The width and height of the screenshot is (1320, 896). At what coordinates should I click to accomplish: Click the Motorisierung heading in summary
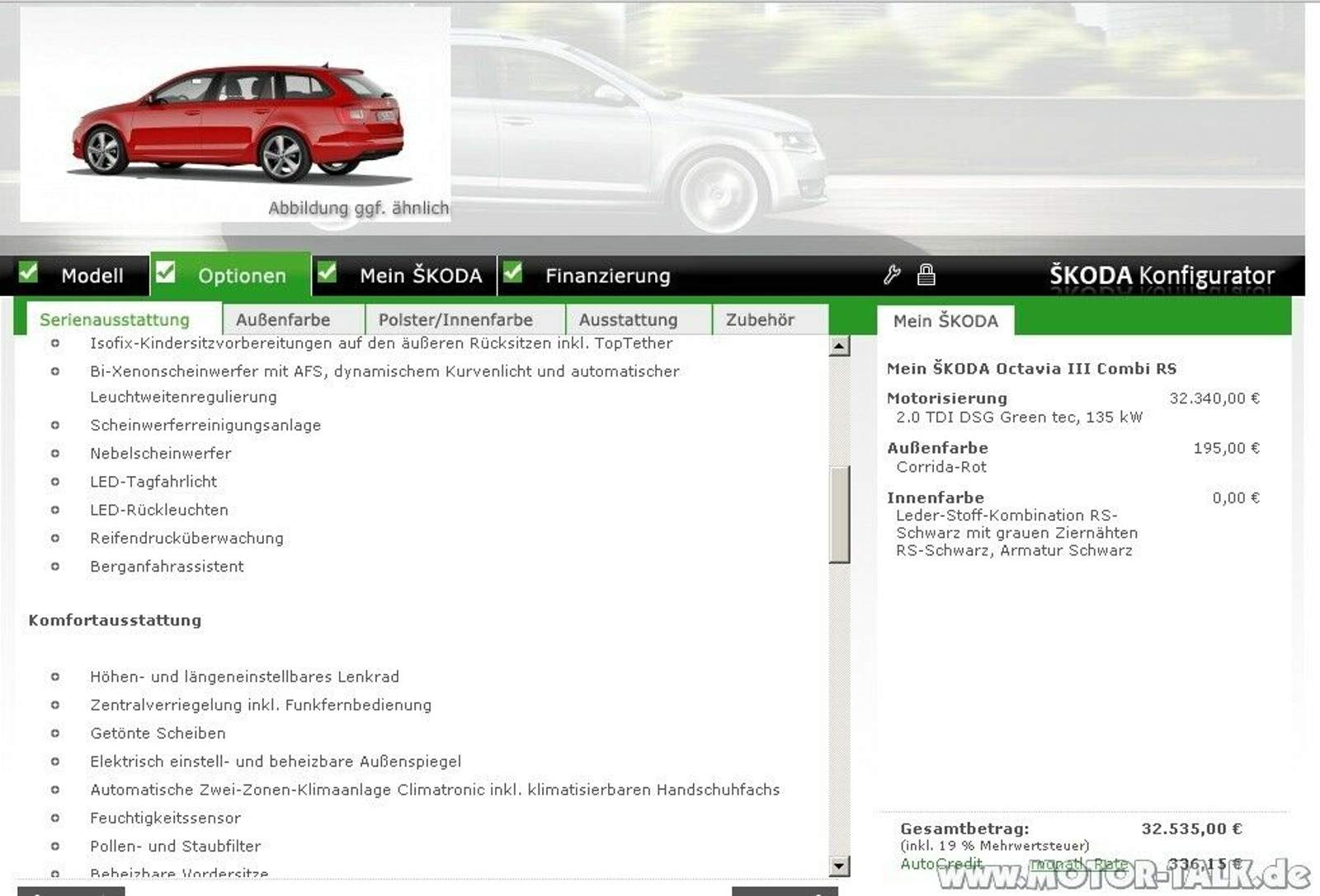(x=947, y=398)
